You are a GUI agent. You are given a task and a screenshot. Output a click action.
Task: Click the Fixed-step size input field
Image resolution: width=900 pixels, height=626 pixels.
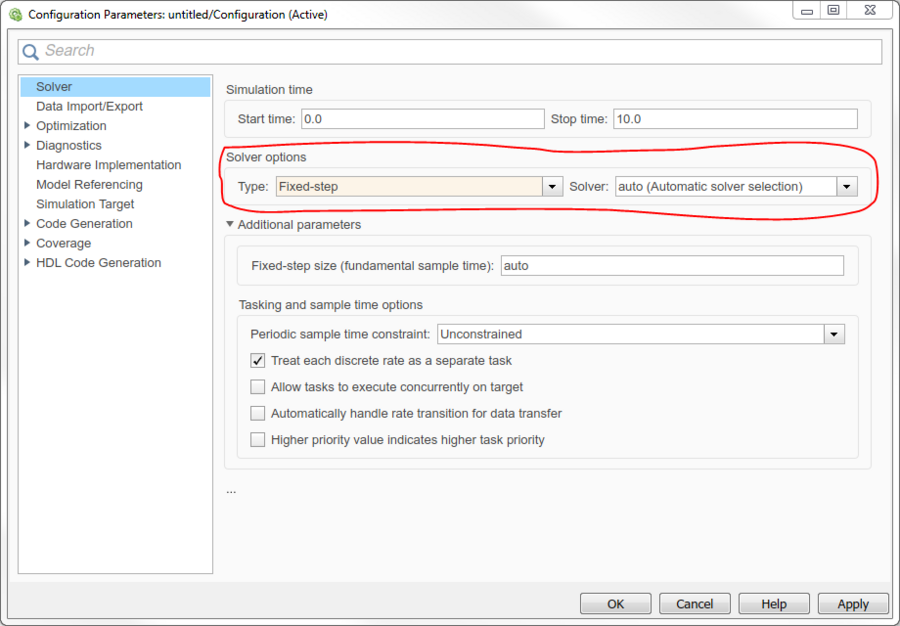tap(671, 266)
